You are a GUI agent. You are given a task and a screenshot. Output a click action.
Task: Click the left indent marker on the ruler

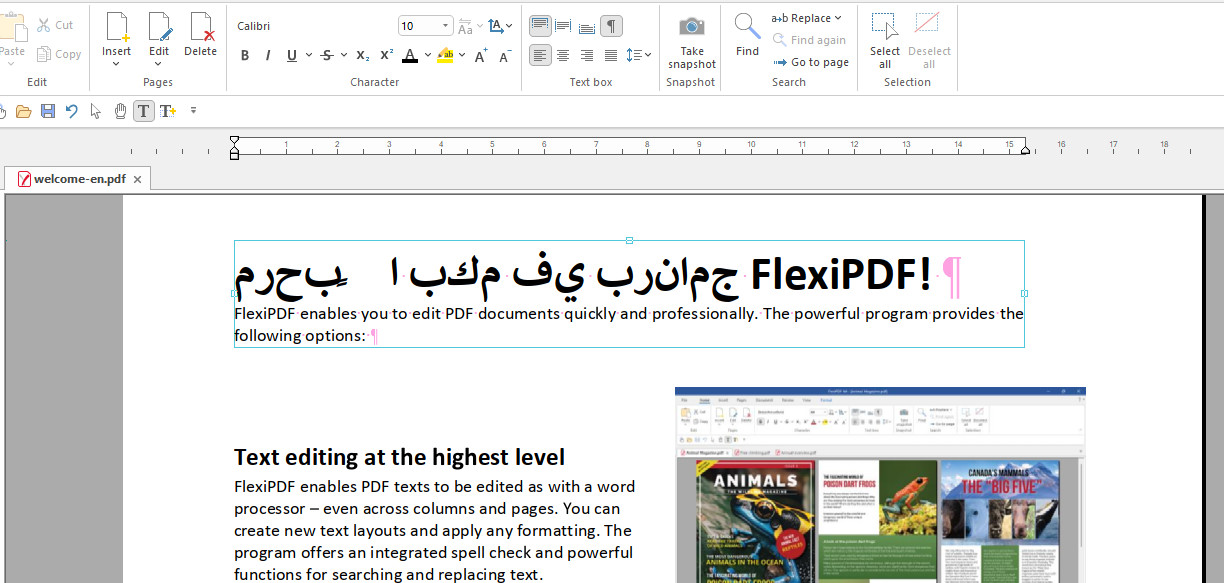[x=234, y=148]
